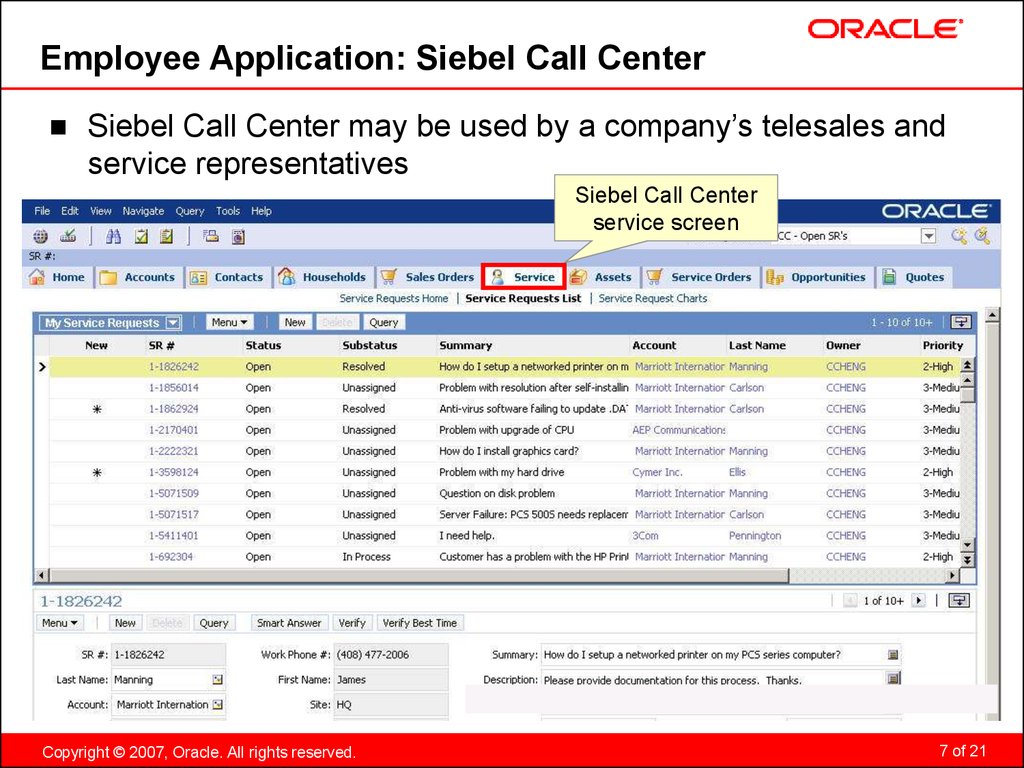Click Query in the list applet
Screen dimensions: 1024x768
(x=383, y=322)
